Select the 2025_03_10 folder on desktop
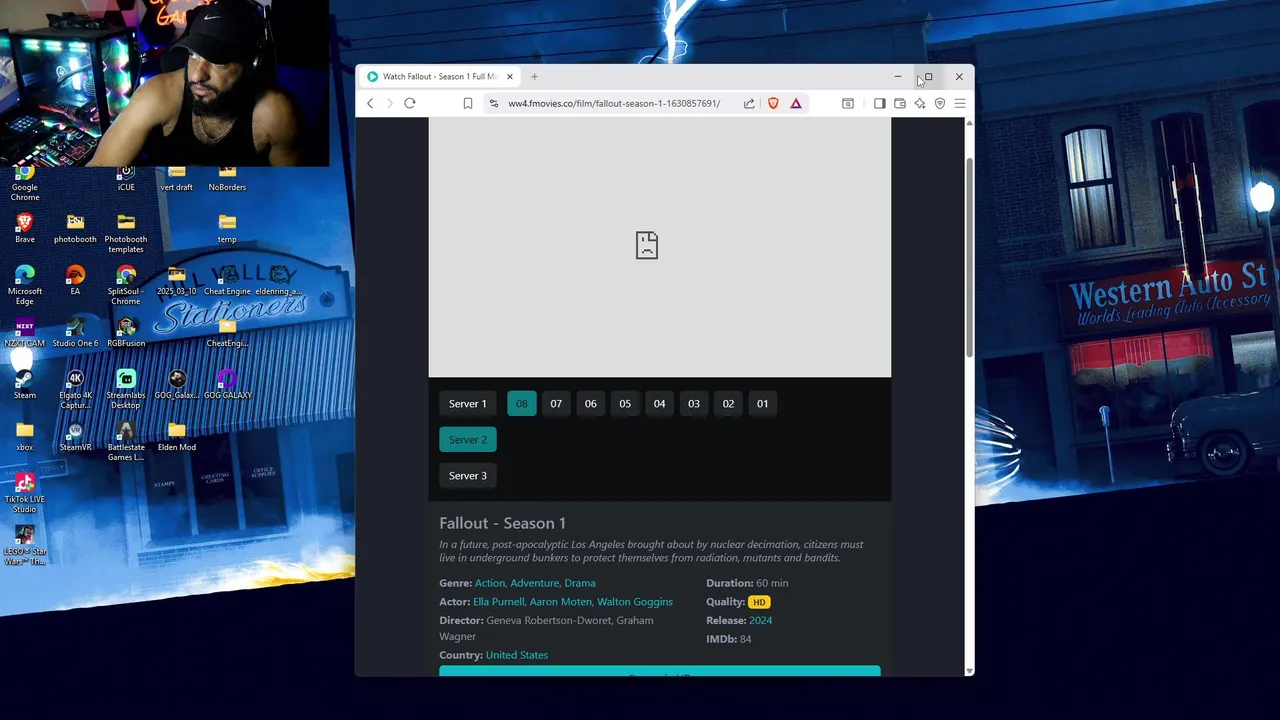The width and height of the screenshot is (1280, 720). 177,280
